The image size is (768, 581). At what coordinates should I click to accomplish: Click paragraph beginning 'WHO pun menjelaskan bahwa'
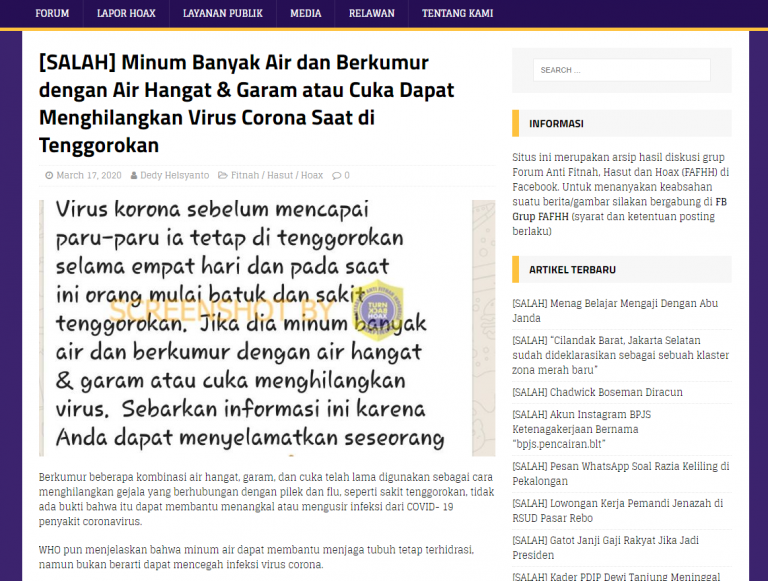257,557
